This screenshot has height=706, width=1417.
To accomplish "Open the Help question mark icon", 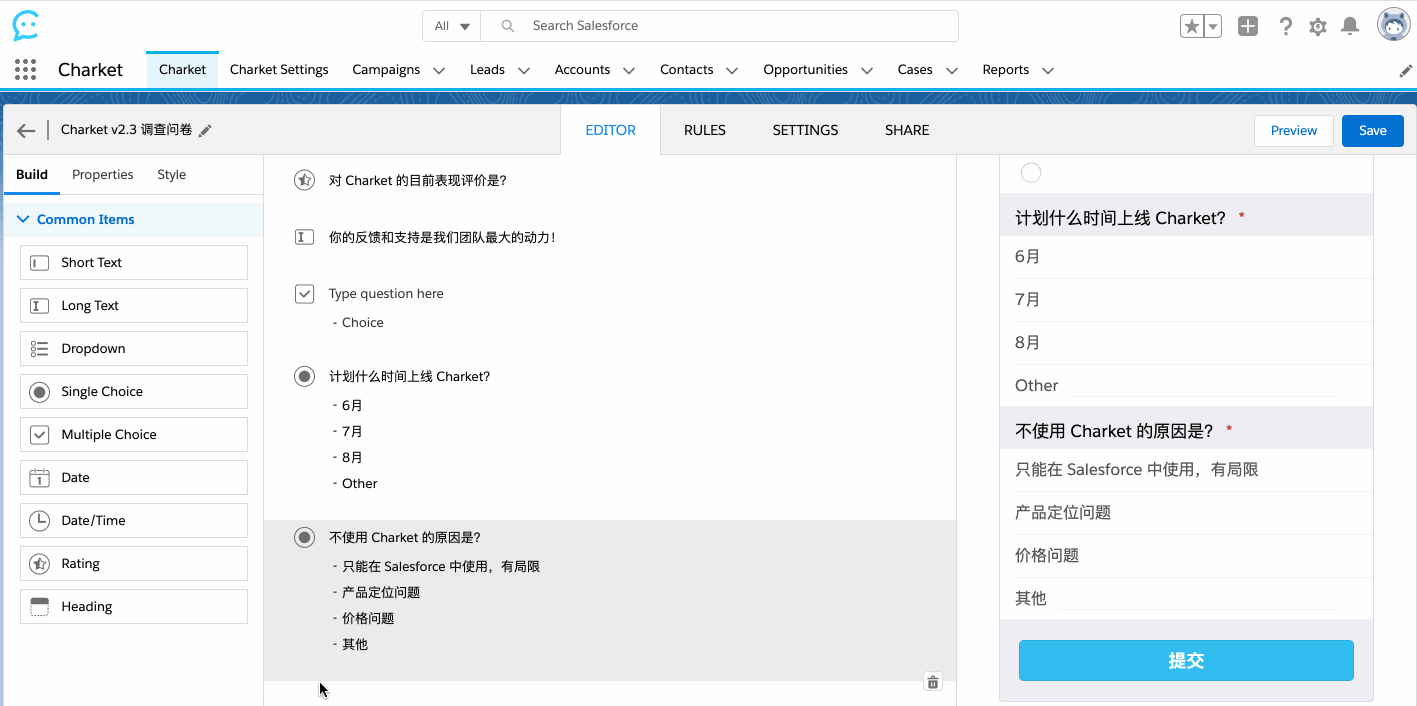I will (x=1286, y=27).
